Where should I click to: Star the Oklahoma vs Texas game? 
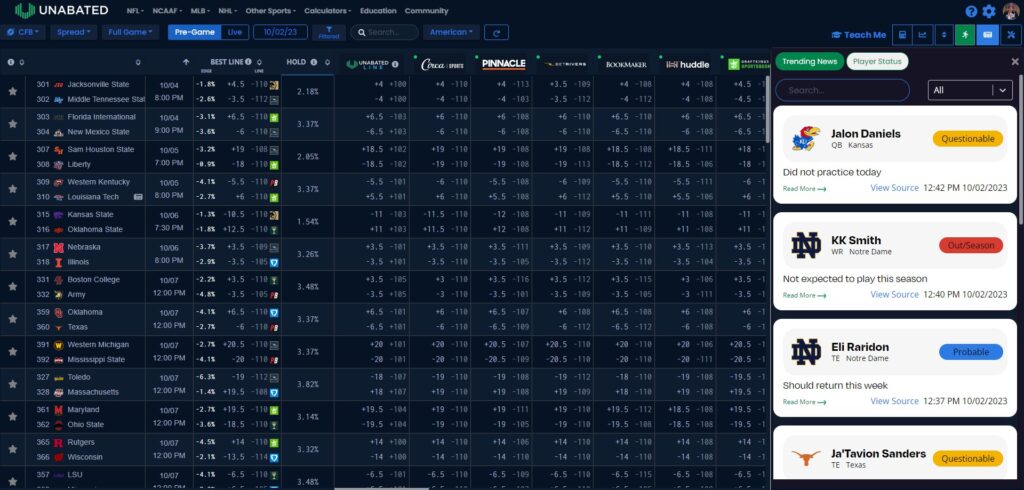click(12, 319)
